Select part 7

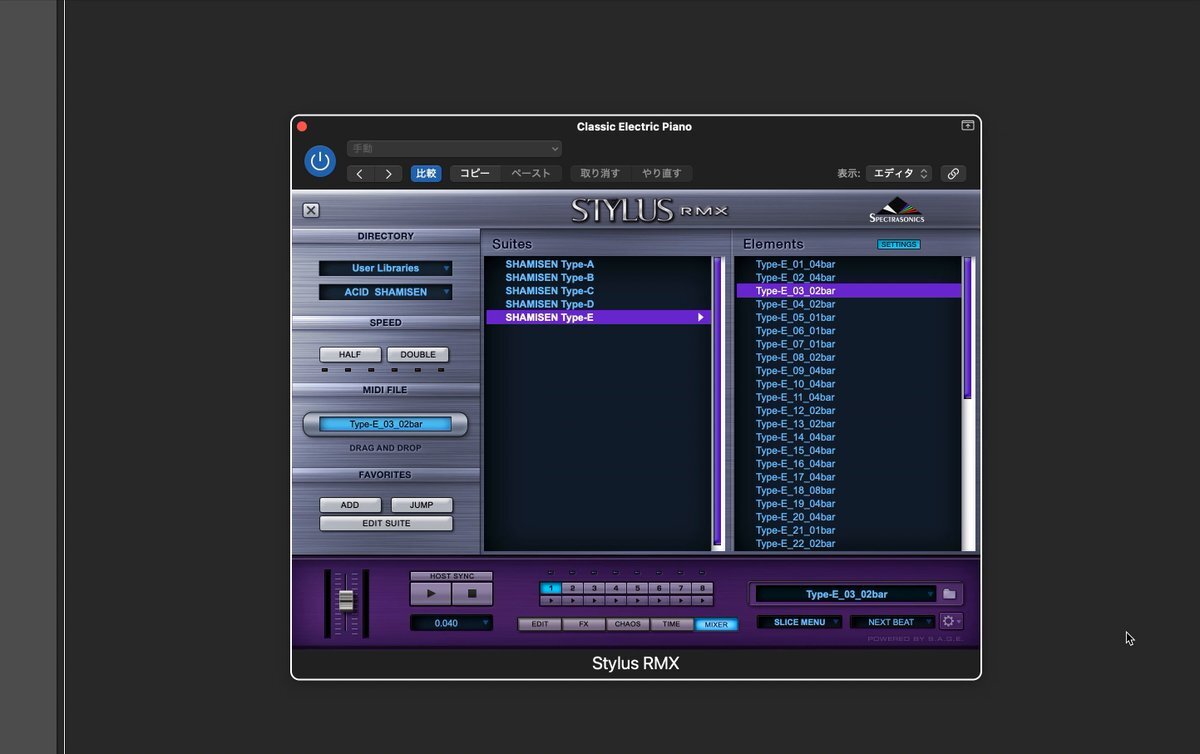[x=682, y=589]
